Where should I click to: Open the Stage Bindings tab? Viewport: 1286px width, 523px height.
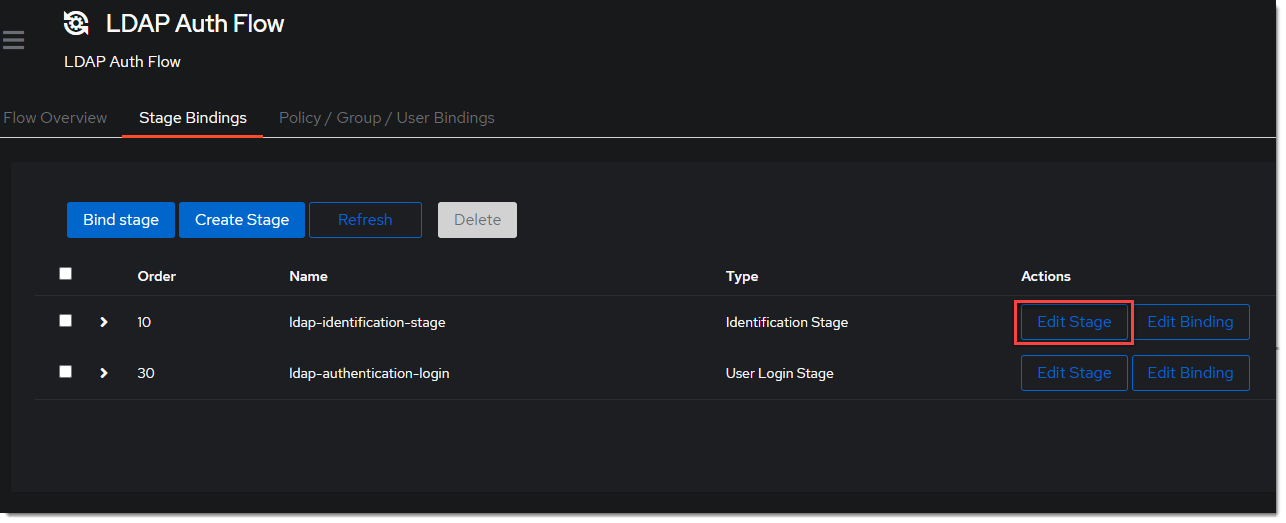click(x=192, y=118)
